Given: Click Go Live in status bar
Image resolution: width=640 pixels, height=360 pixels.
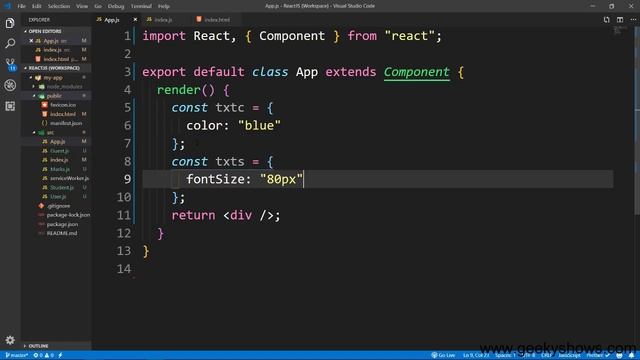Looking at the screenshot, I should point(443,356).
